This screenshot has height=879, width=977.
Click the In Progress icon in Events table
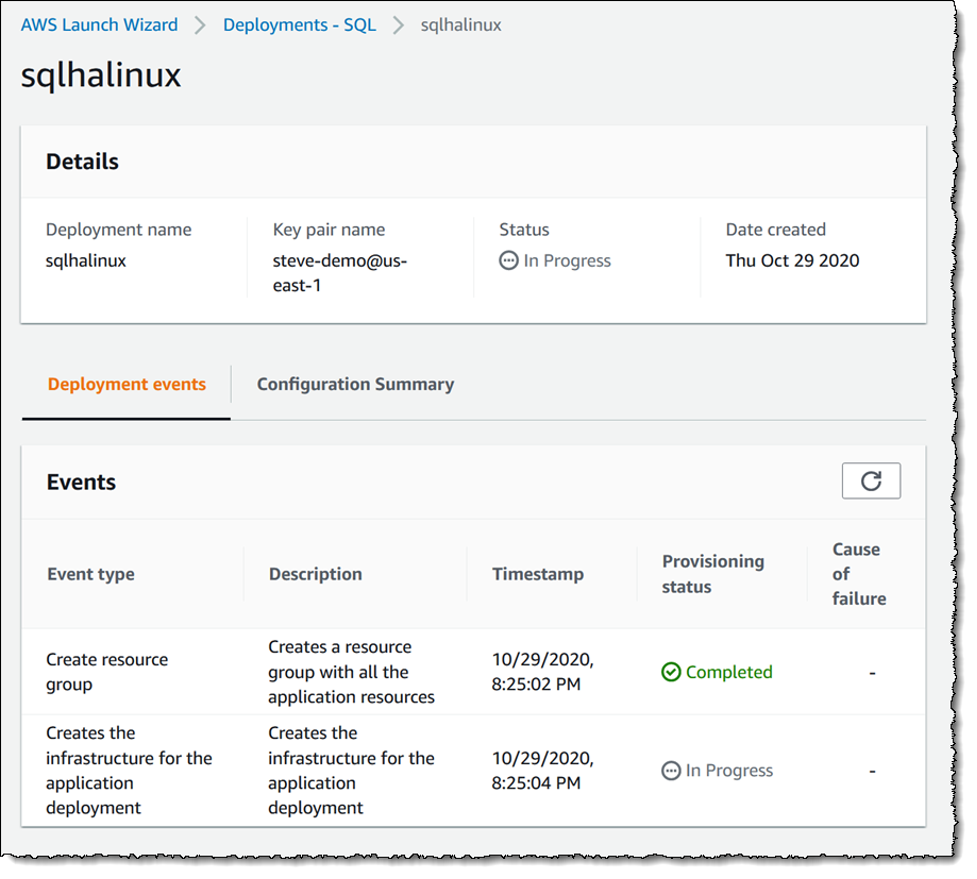click(x=670, y=771)
